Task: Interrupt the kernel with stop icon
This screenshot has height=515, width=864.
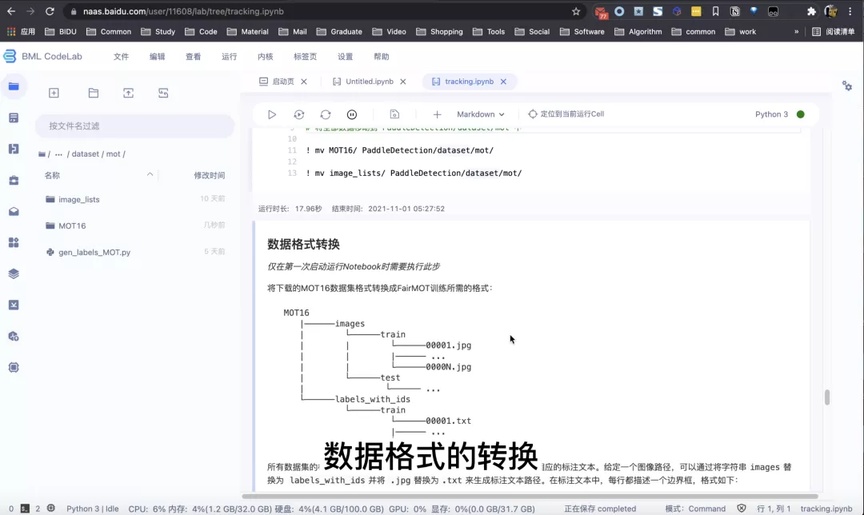Action: pos(352,115)
